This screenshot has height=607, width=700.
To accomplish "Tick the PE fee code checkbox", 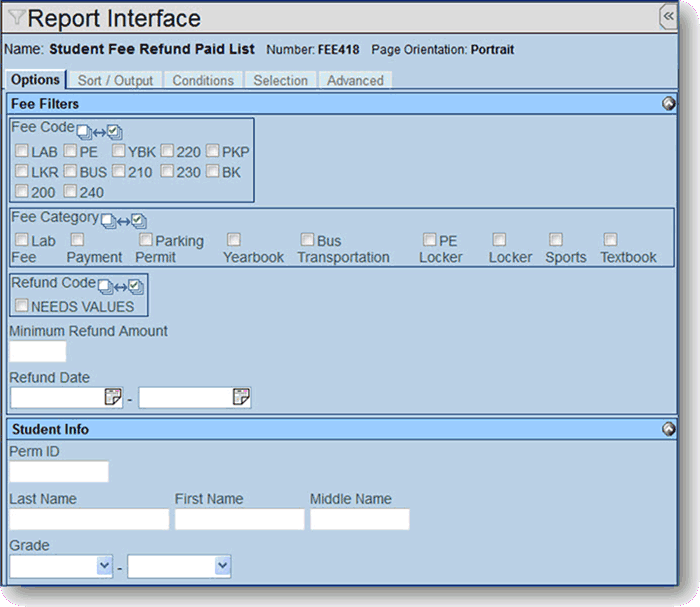I will point(70,151).
